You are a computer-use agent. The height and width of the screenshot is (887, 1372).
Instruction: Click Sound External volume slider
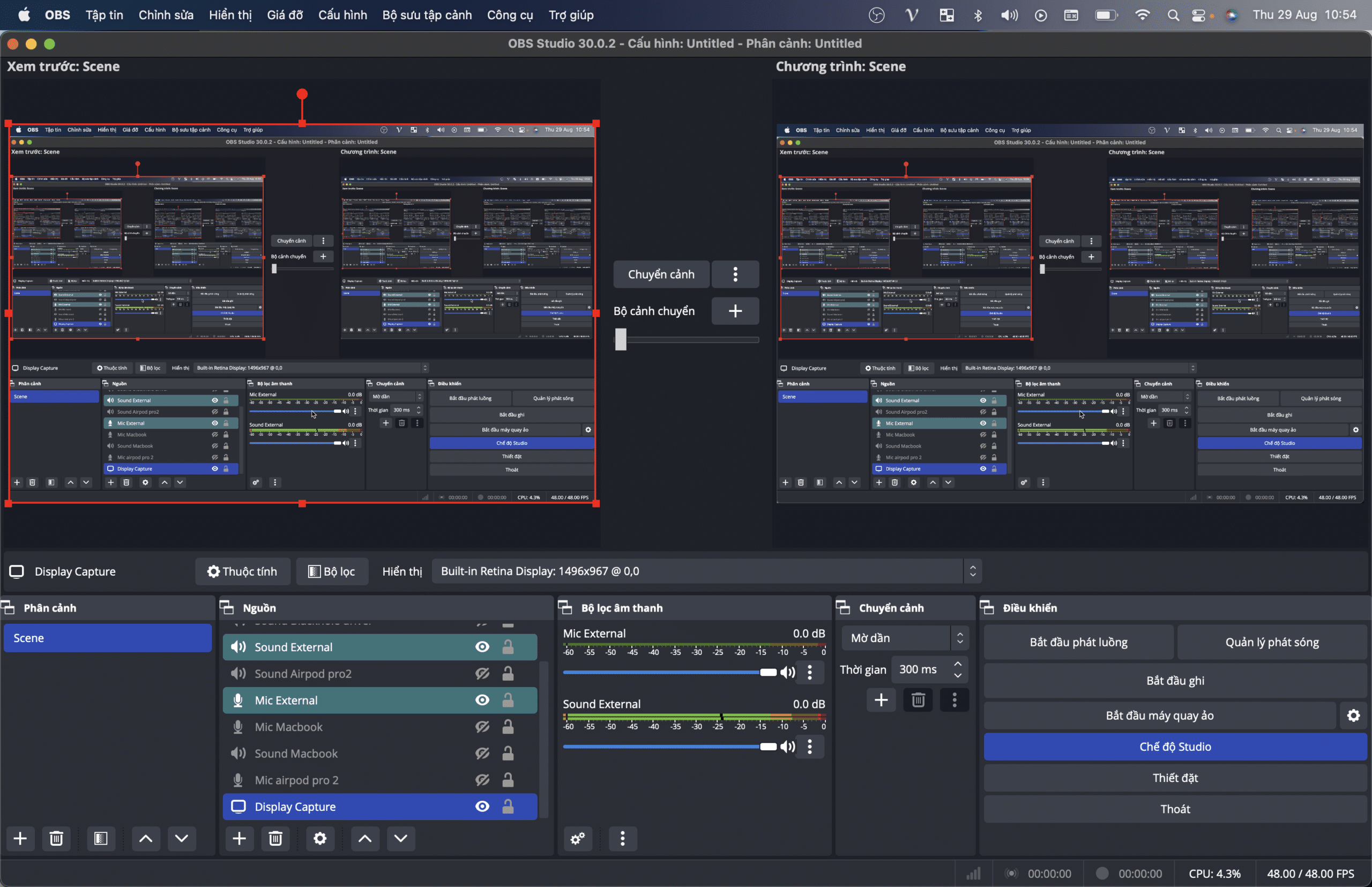[670, 747]
